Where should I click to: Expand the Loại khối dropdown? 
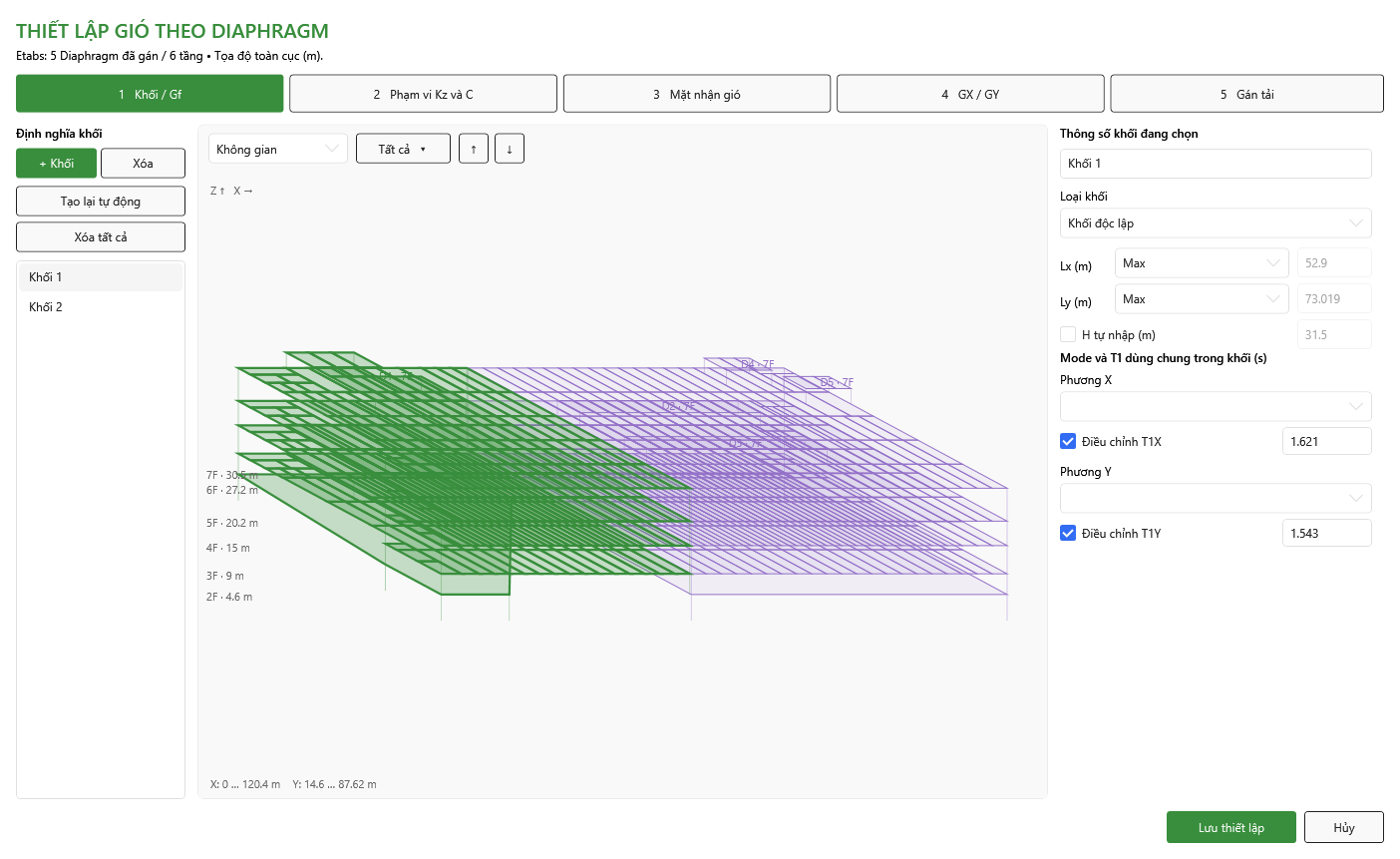tap(1216, 222)
